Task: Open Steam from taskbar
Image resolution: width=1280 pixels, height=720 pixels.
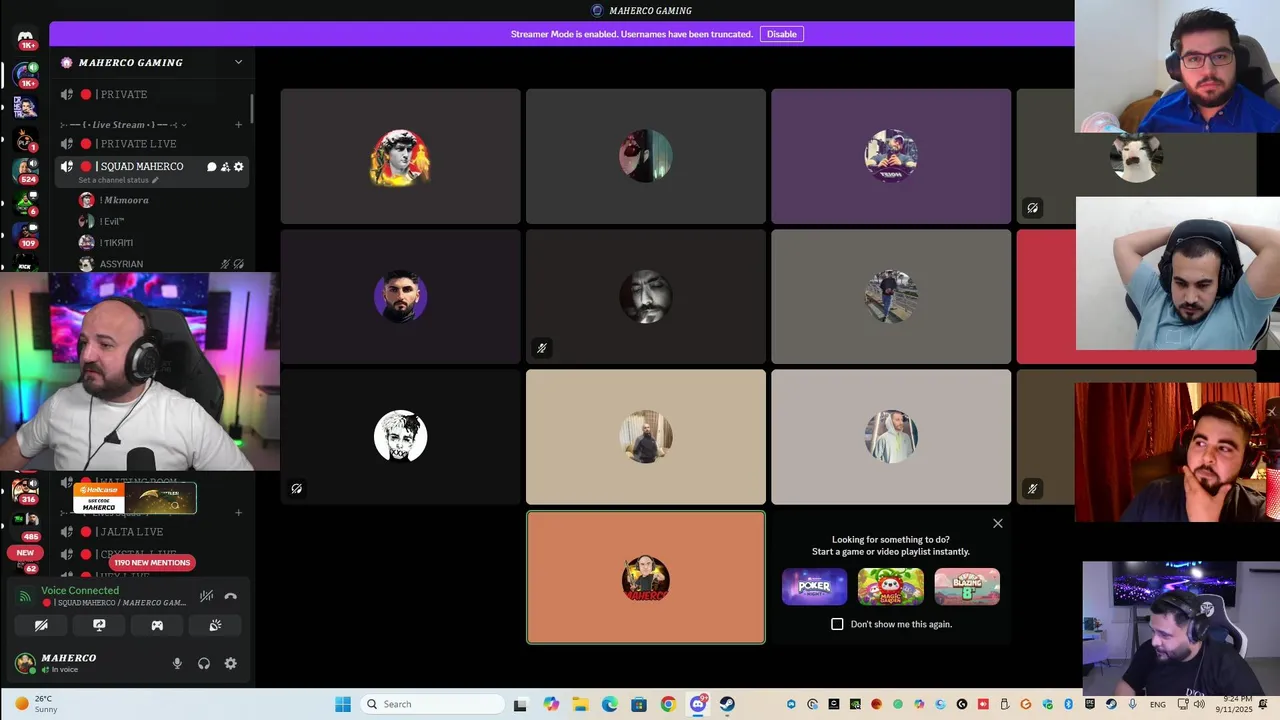Action: coord(727,704)
